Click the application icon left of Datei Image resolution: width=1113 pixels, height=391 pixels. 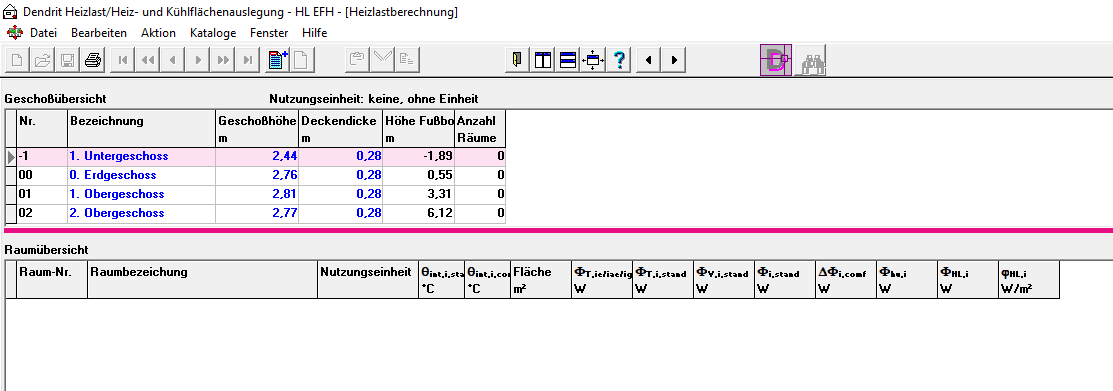[x=14, y=33]
